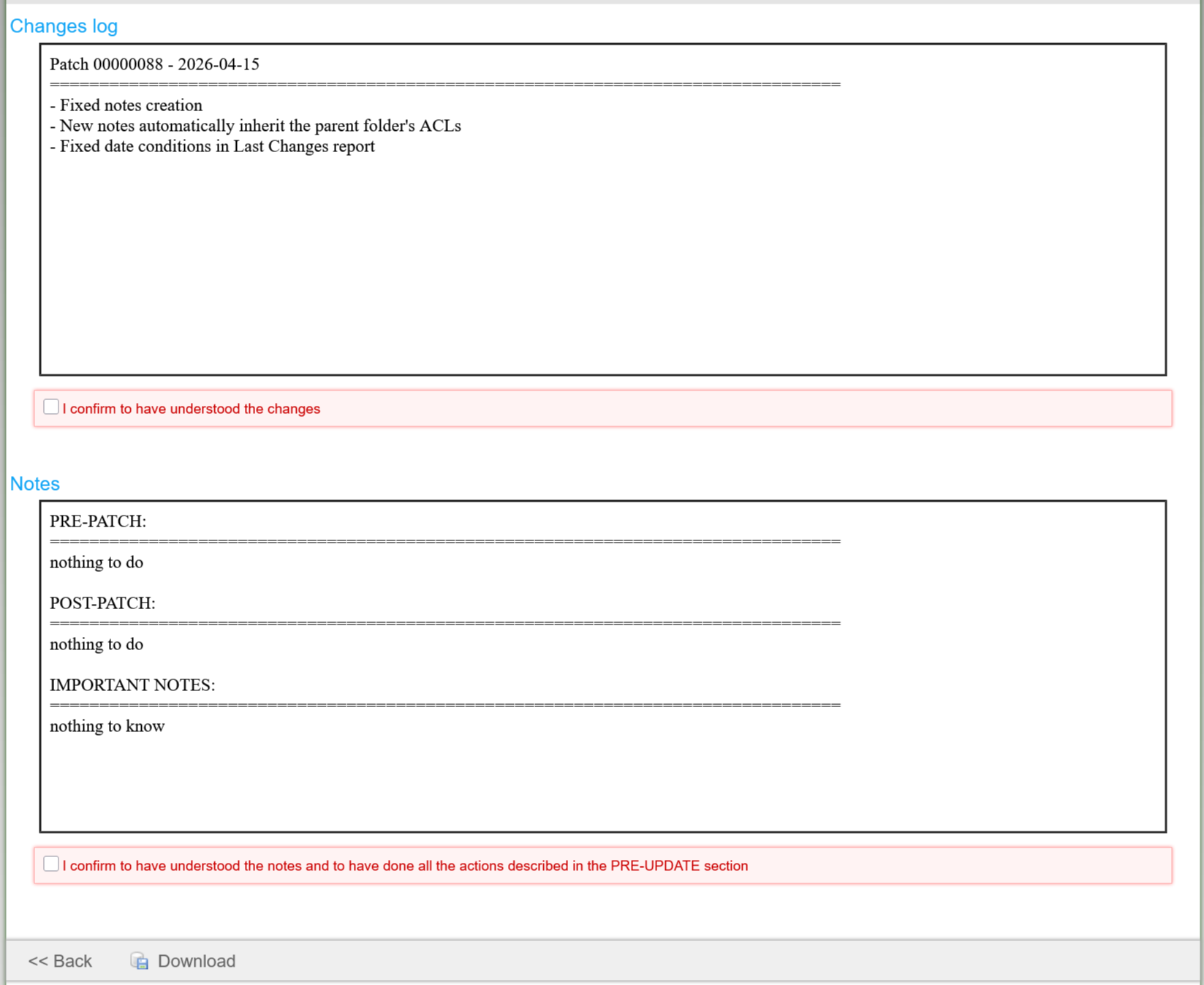Tick the checkbox confirming understood changes
The width and height of the screenshot is (1204, 985).
coord(51,407)
